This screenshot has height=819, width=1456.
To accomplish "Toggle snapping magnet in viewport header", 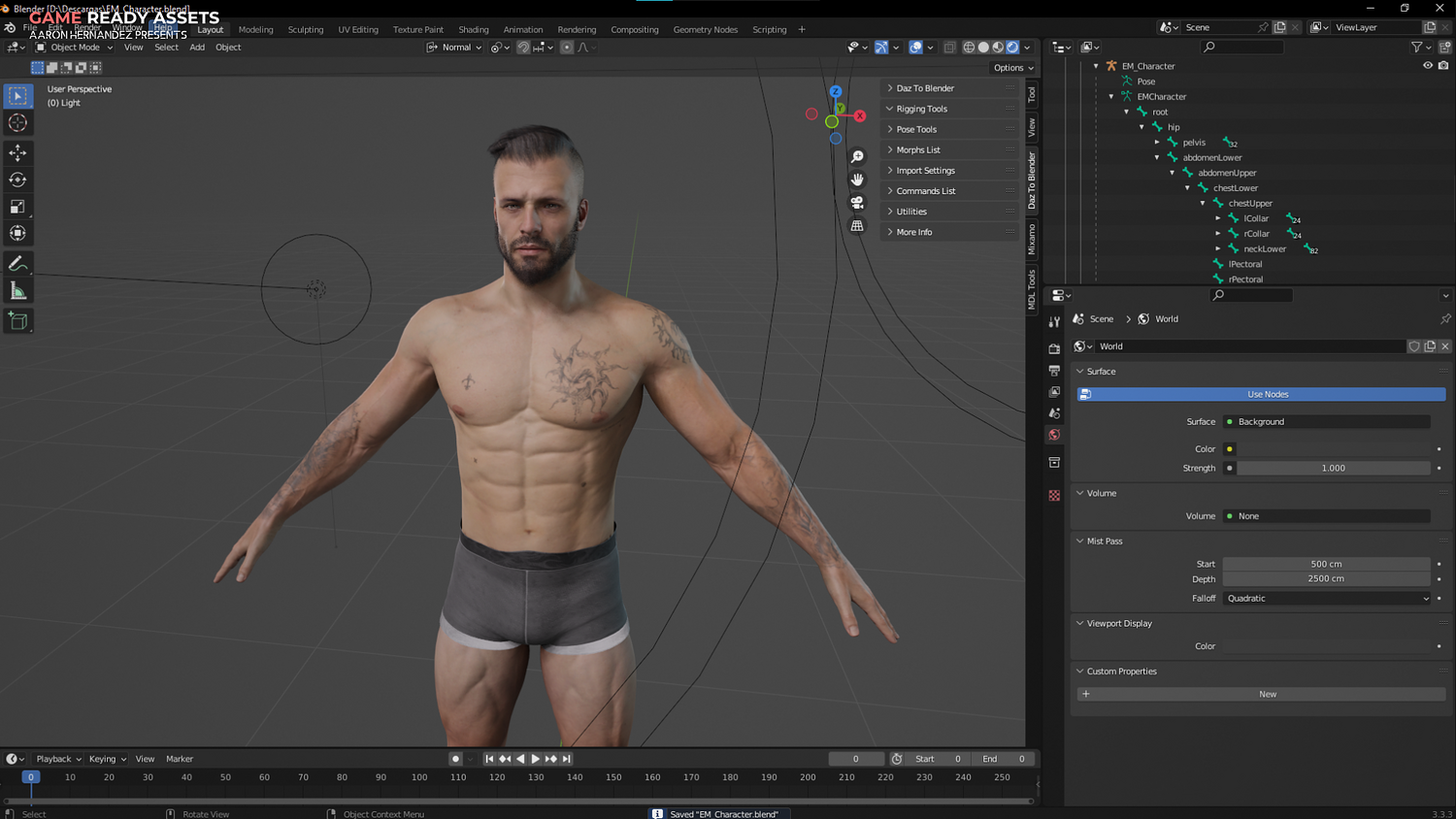I will click(523, 48).
